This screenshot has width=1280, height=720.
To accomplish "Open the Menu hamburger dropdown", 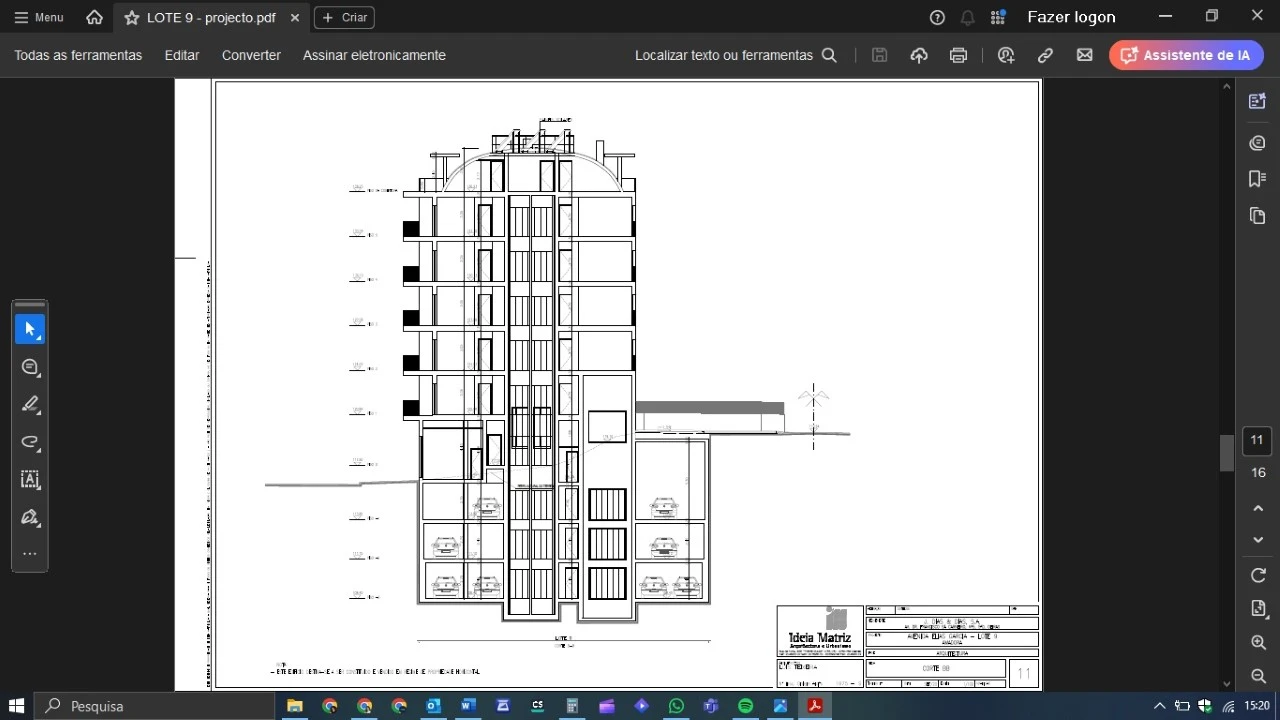I will (38, 17).
